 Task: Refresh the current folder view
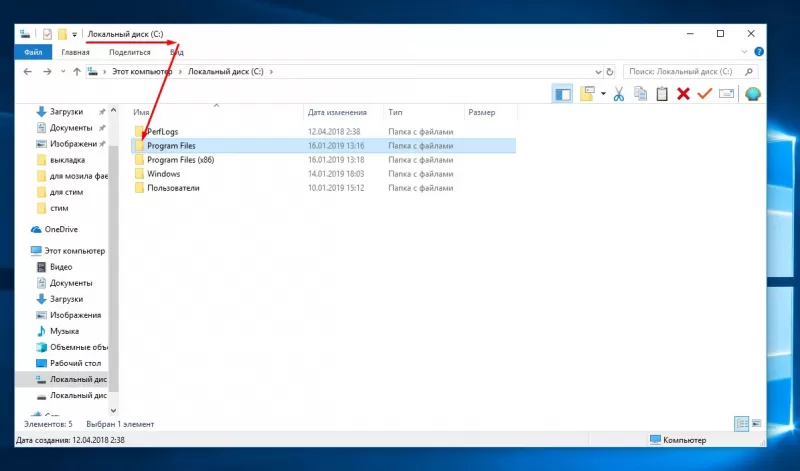tap(610, 72)
